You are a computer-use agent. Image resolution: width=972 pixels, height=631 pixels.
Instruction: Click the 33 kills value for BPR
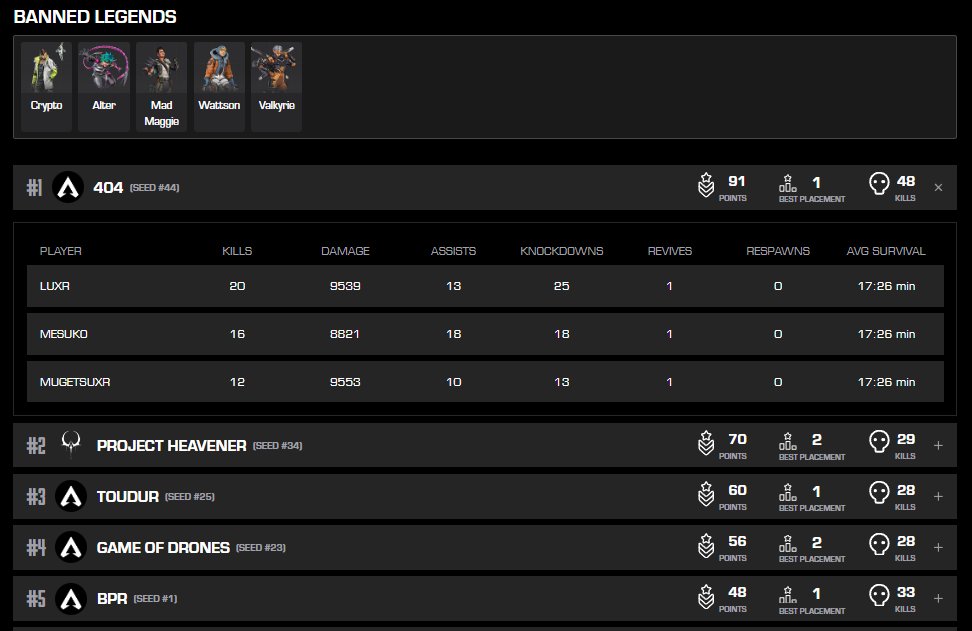click(906, 592)
